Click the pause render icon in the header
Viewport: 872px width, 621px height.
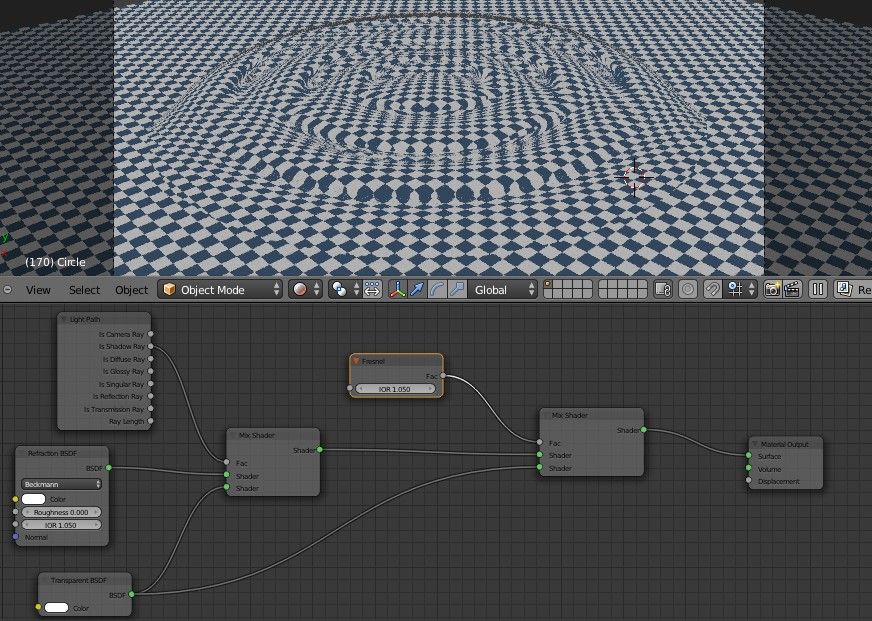coord(817,290)
